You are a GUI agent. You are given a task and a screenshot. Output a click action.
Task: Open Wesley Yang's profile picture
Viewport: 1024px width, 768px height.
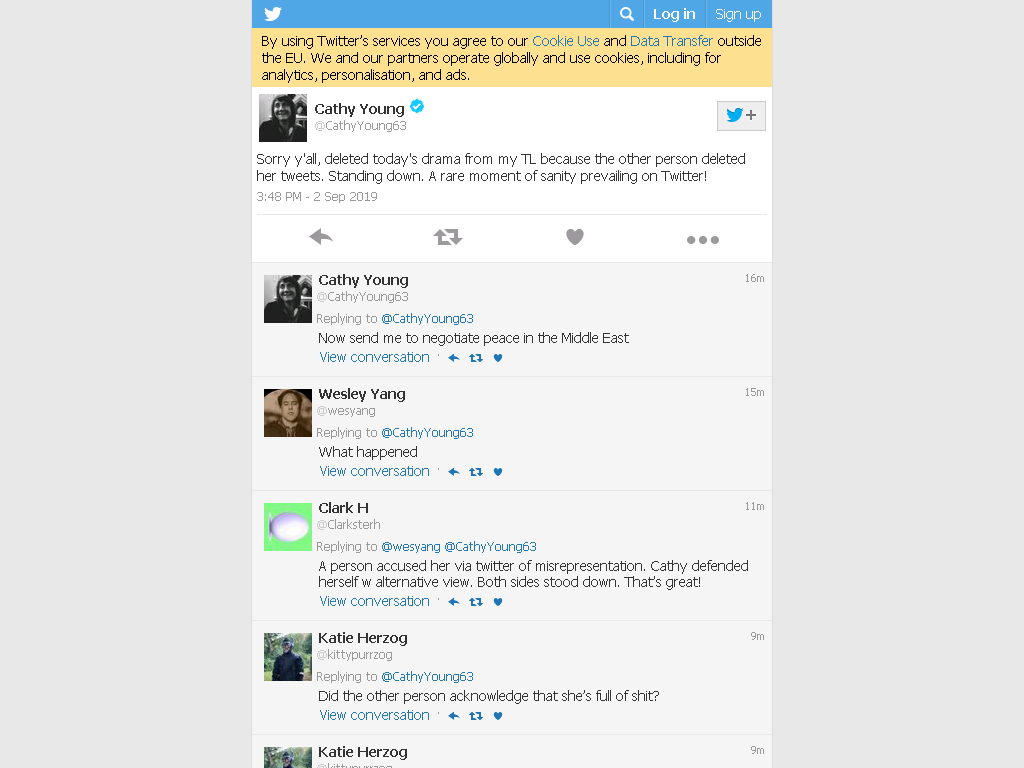click(x=288, y=413)
